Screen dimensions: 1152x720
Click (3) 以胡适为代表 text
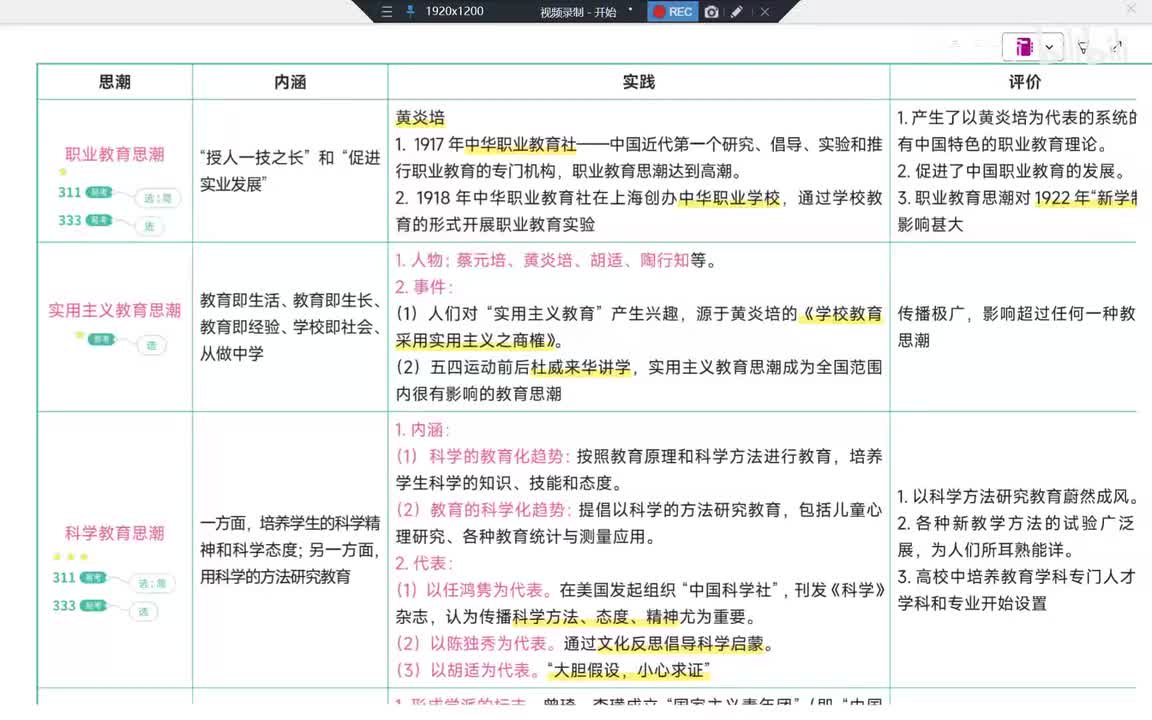(467, 670)
